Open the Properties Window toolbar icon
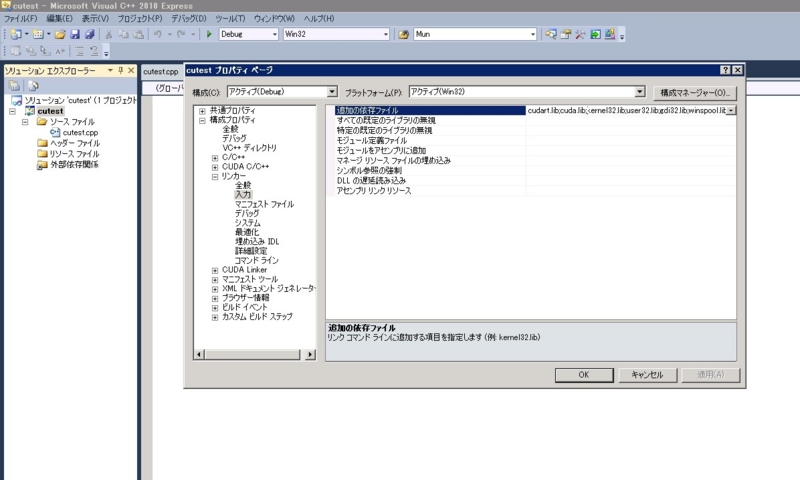The image size is (800, 480). pyautogui.click(x=565, y=34)
